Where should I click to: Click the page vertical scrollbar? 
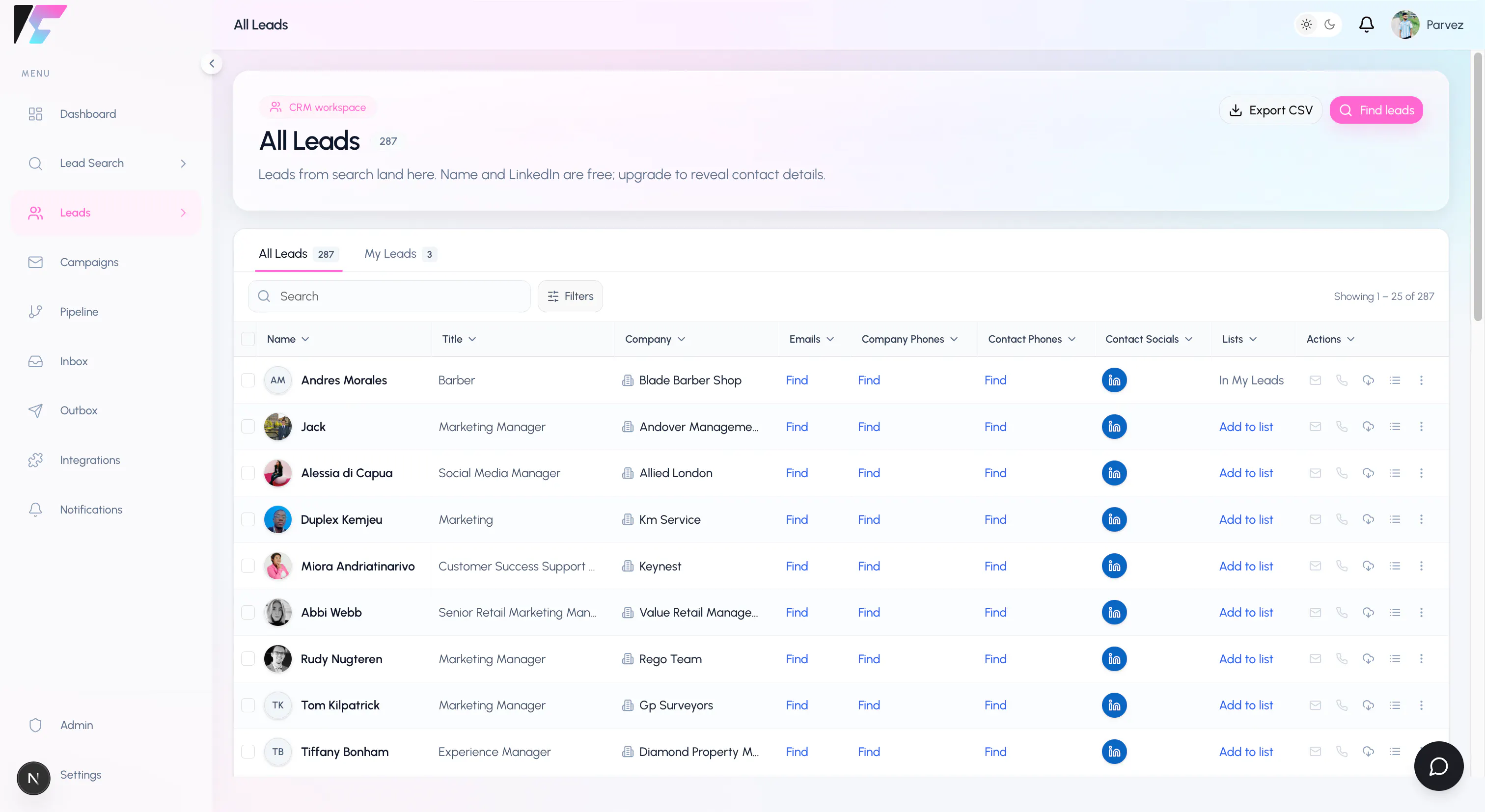1478,186
